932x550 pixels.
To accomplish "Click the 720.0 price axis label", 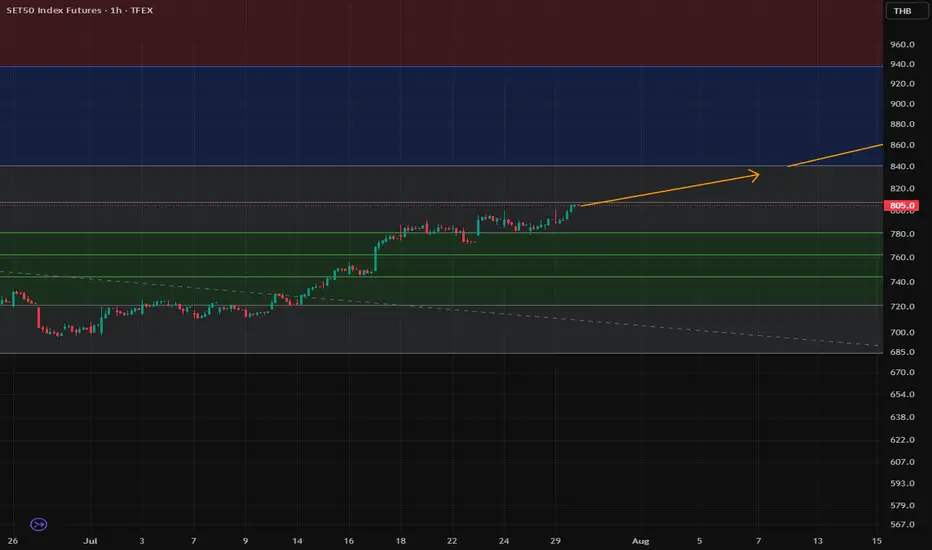I will (902, 307).
